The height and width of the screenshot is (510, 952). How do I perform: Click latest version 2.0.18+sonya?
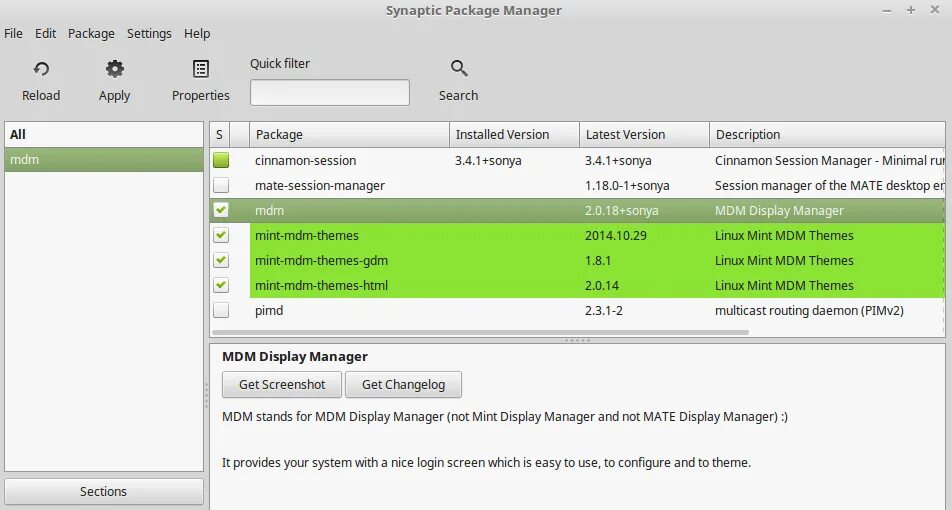(622, 210)
